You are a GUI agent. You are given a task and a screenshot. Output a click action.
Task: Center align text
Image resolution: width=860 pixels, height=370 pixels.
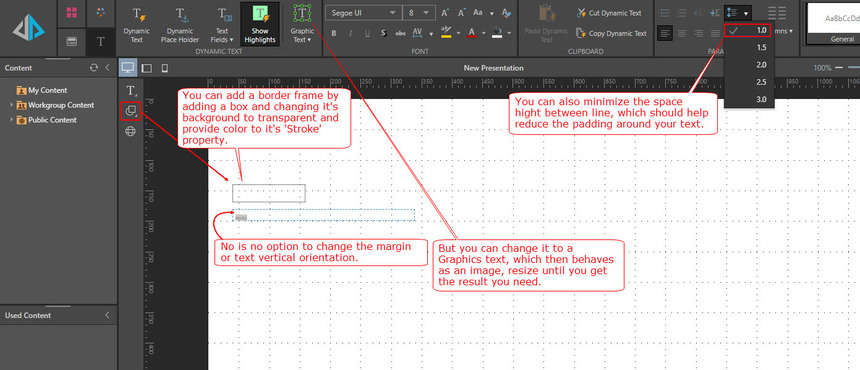tap(682, 33)
